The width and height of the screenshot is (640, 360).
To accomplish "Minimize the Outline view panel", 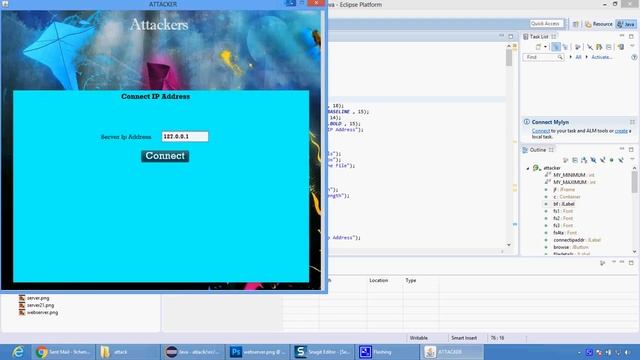I will [622, 149].
